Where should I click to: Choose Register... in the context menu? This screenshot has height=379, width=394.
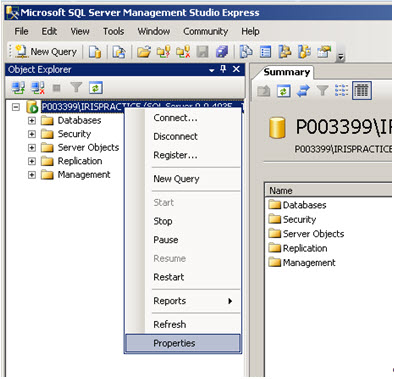coord(183,155)
